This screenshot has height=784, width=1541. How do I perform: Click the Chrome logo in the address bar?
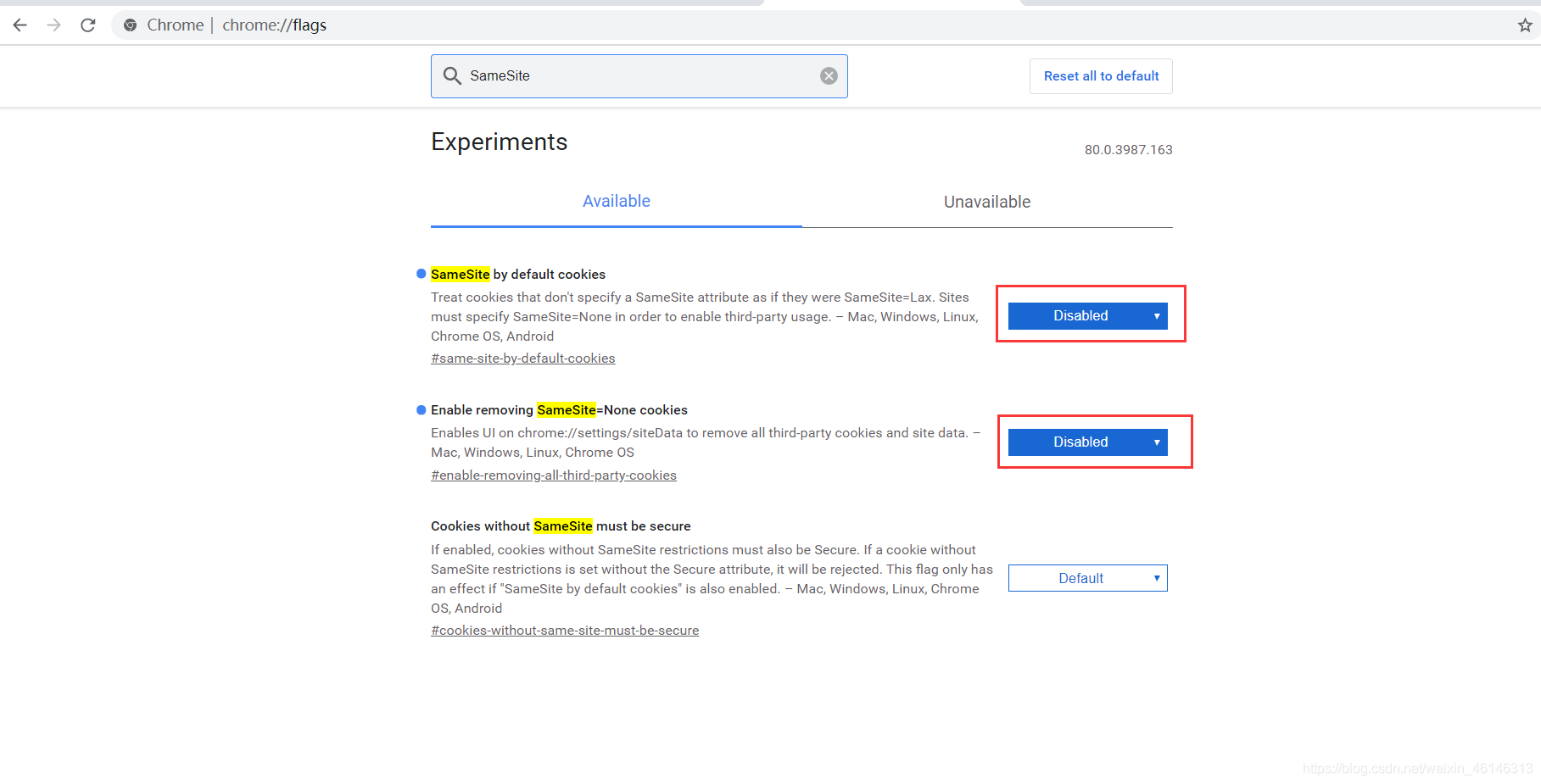tap(130, 25)
